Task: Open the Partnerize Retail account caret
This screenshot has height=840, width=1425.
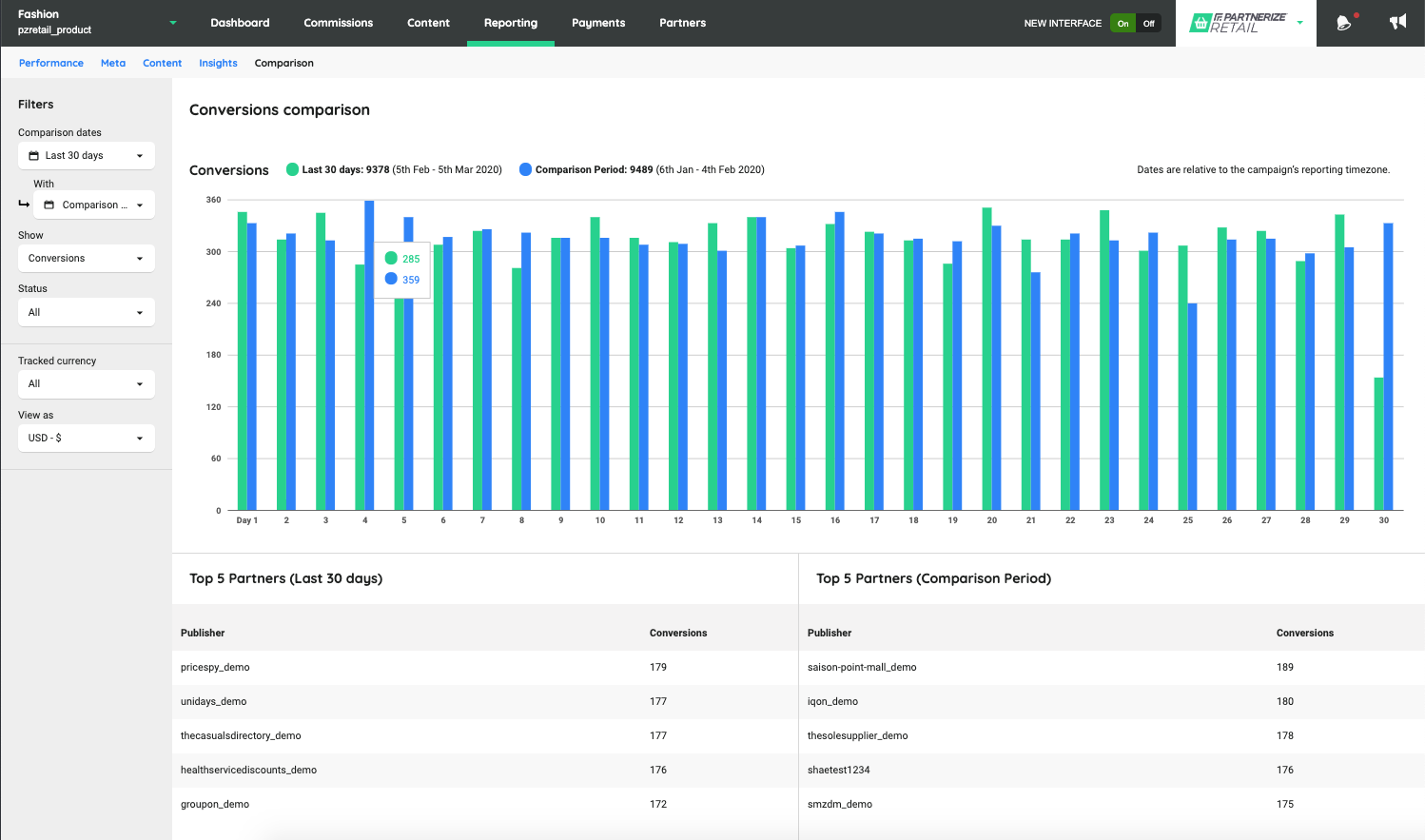Action: (x=1300, y=23)
